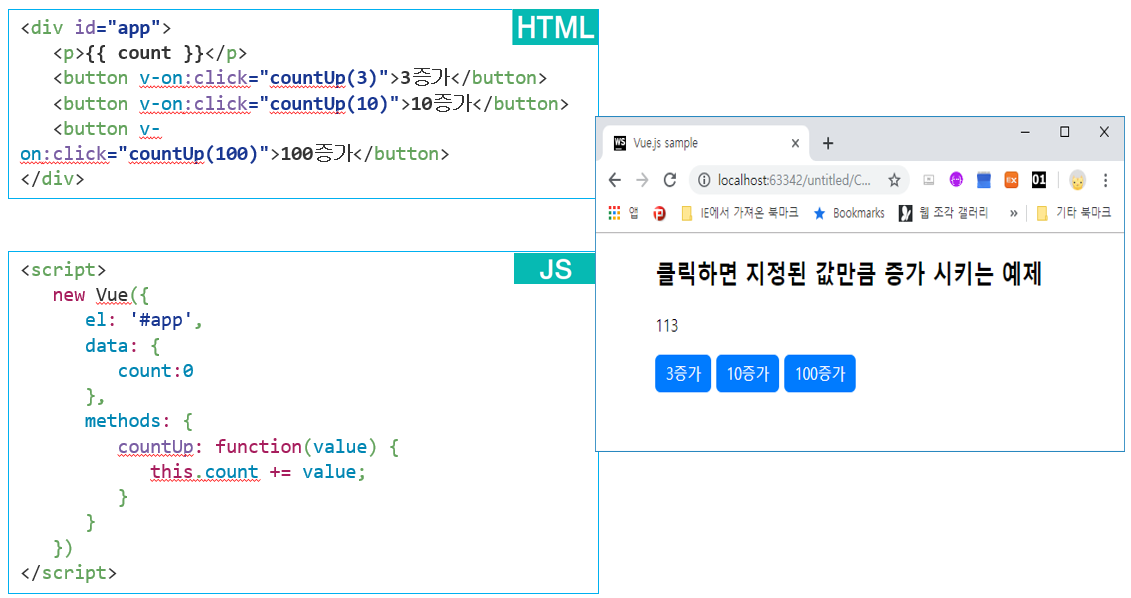Open a new tab with the plus button

pos(828,143)
